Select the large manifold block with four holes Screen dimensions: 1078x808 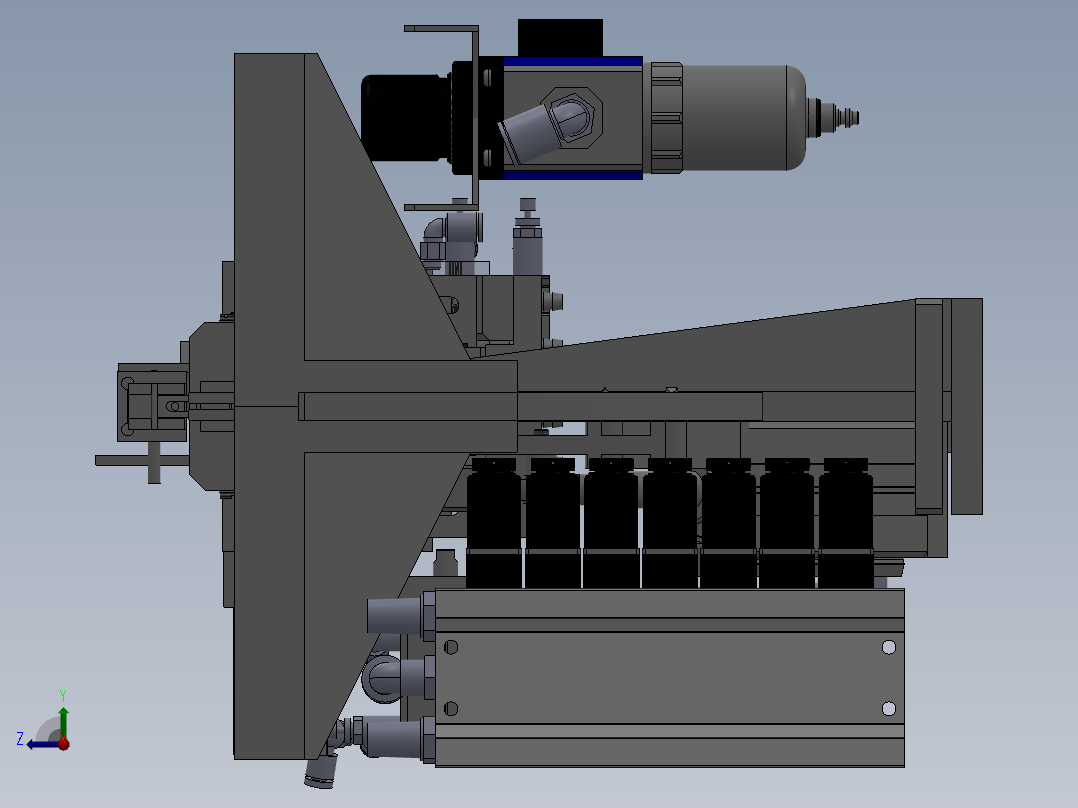pyautogui.click(x=670, y=677)
